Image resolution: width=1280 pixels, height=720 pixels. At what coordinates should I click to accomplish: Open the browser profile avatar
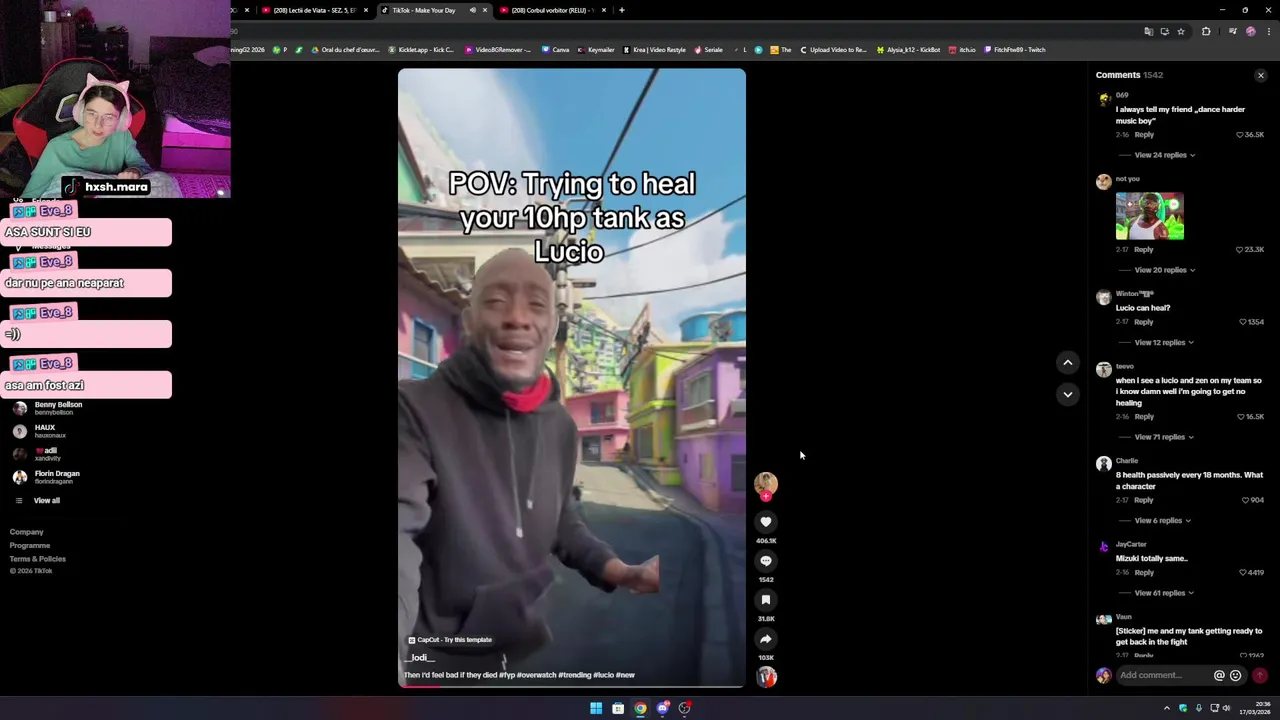(x=1250, y=32)
